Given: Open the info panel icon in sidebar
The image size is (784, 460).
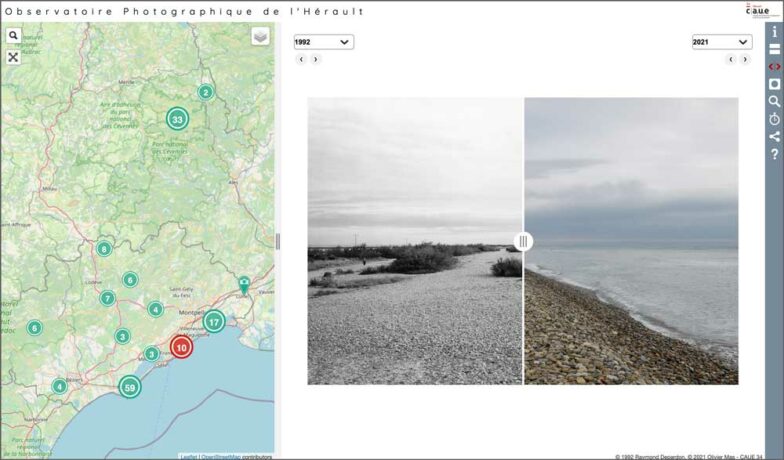Looking at the screenshot, I should pyautogui.click(x=774, y=32).
